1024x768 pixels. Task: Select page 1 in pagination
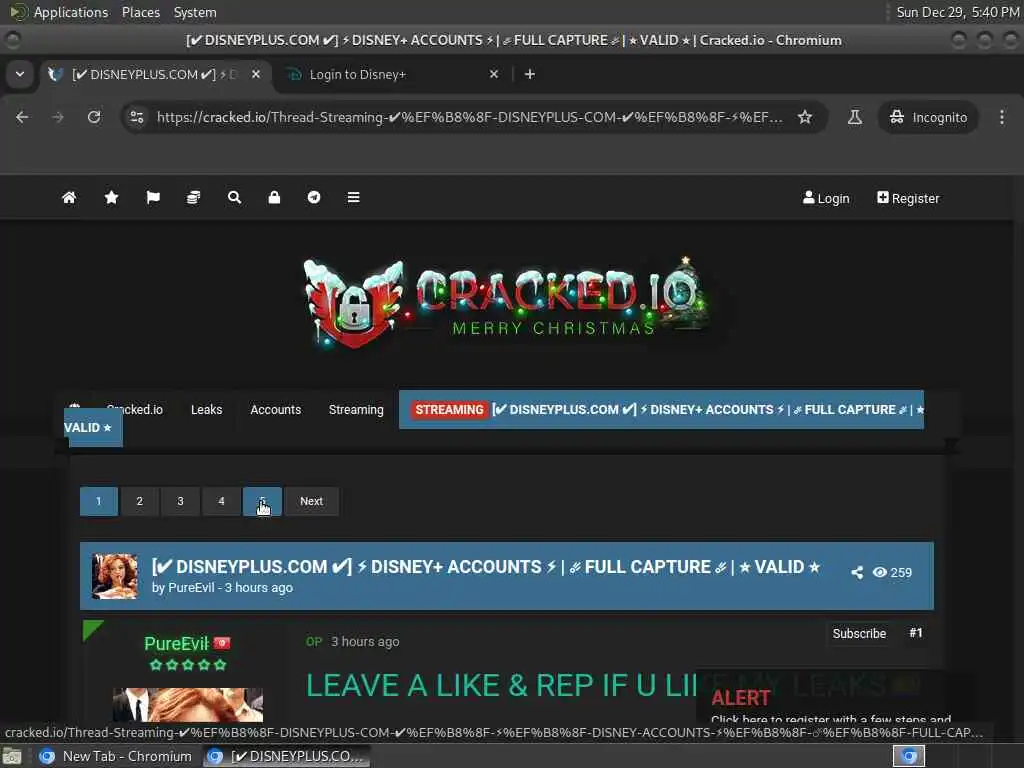99,501
